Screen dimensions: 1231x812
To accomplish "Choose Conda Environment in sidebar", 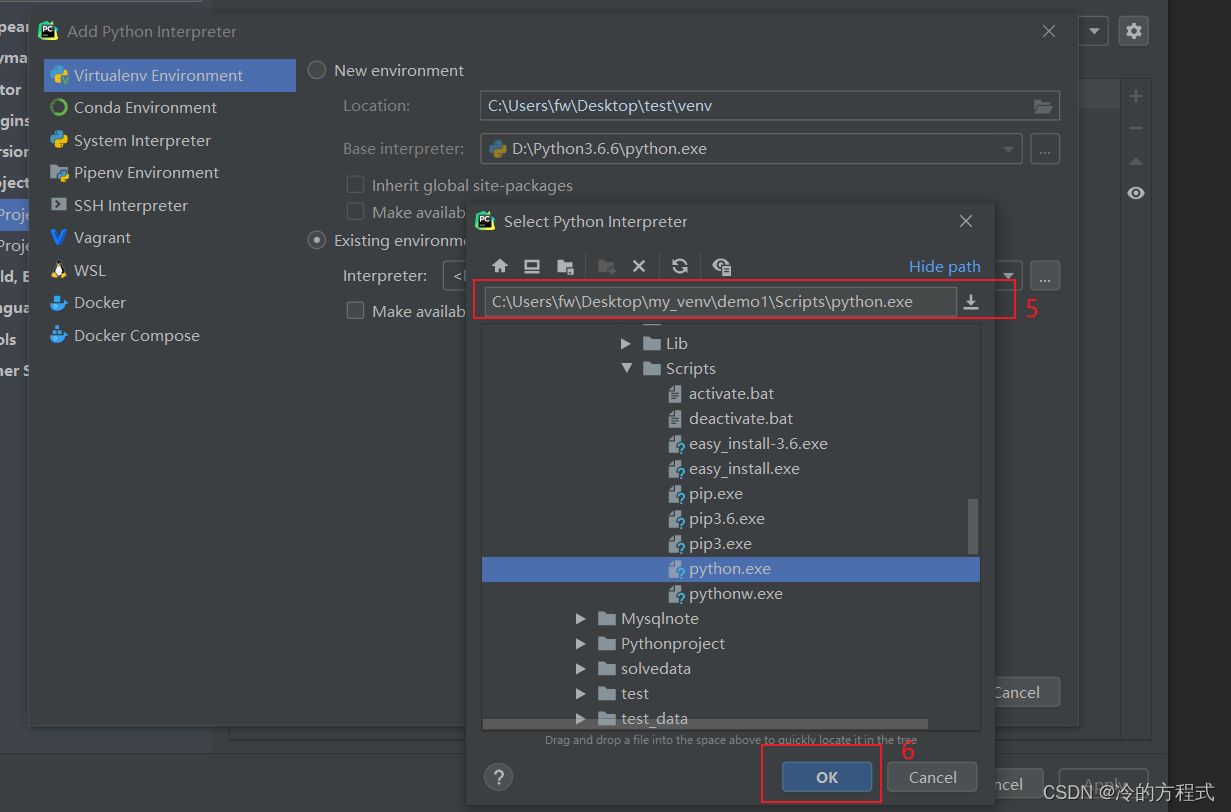I will pos(170,108).
